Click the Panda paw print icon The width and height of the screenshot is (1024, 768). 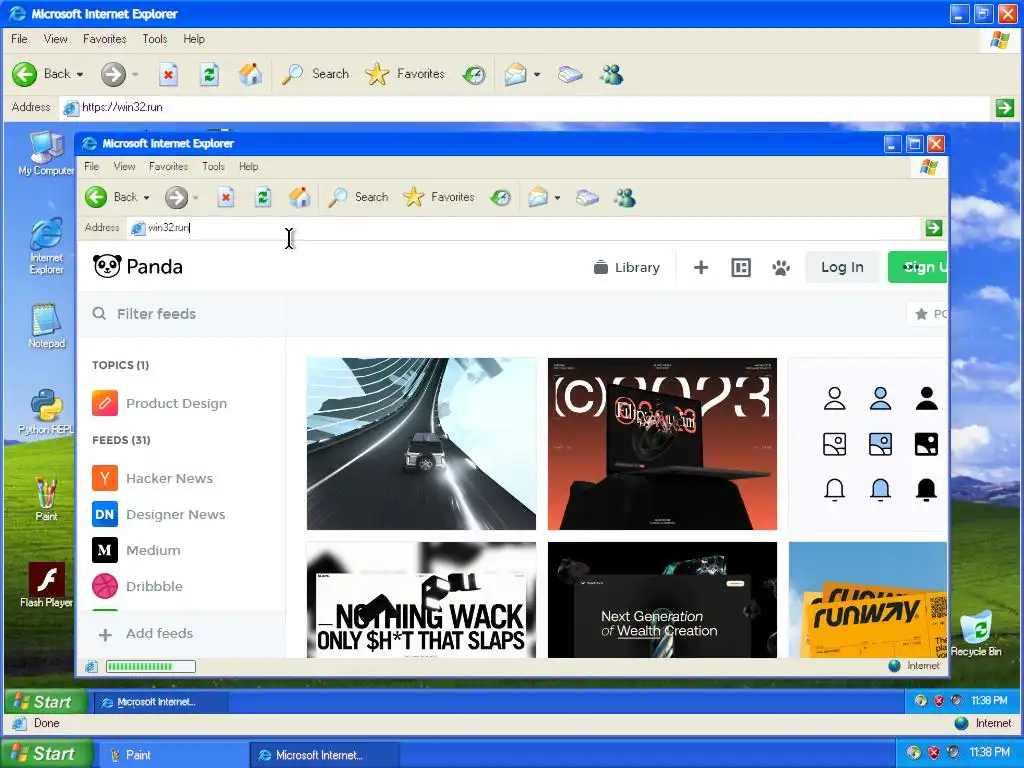tap(780, 267)
